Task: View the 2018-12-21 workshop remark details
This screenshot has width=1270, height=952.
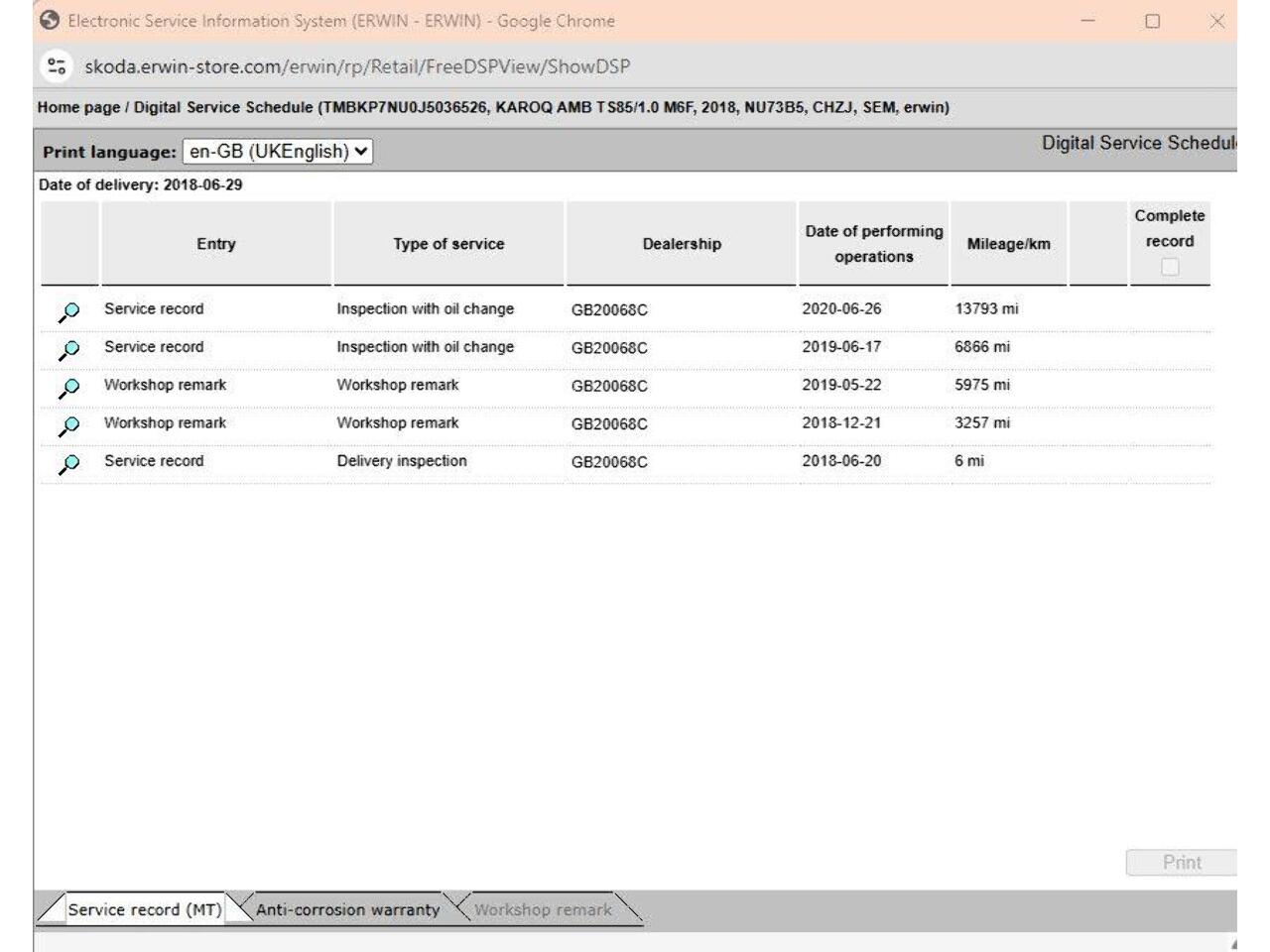Action: click(68, 426)
